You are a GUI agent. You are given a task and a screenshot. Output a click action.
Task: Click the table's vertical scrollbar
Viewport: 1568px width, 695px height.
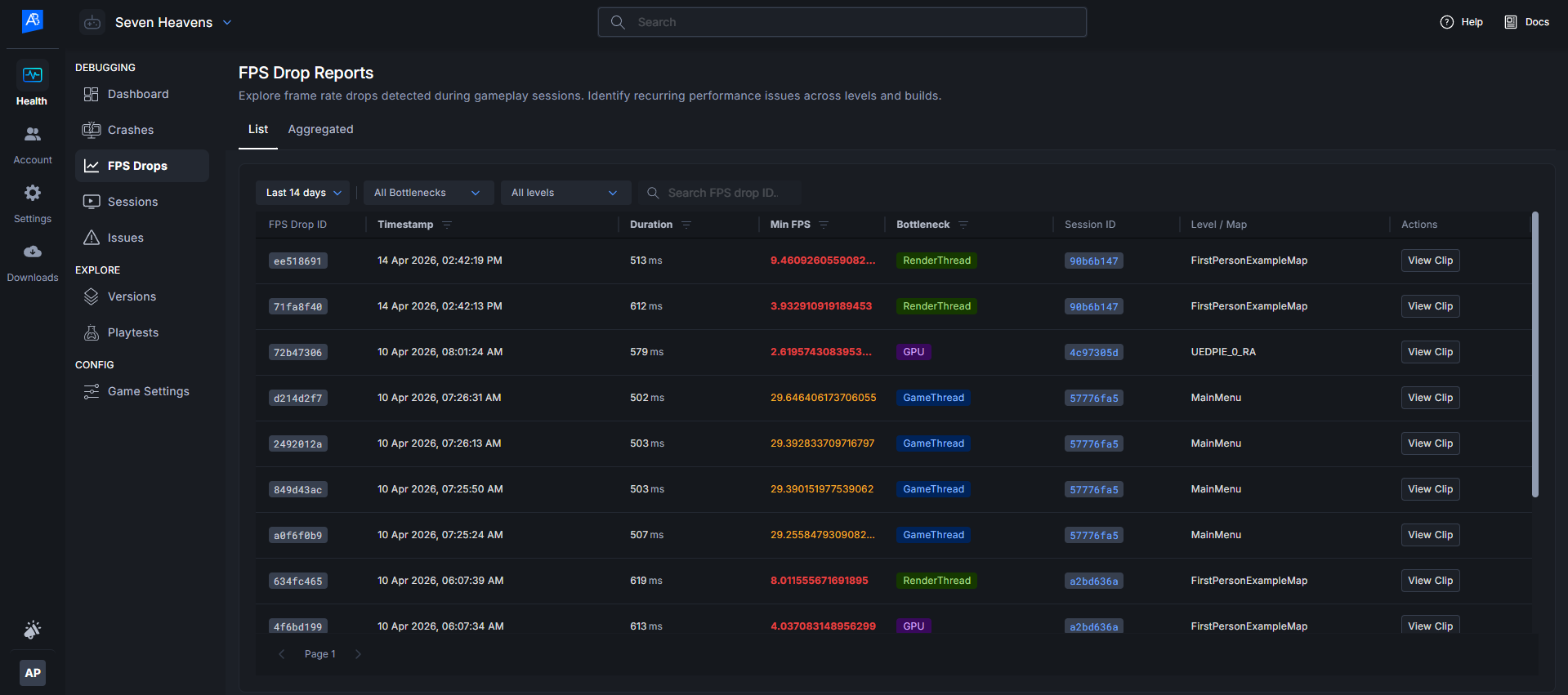coord(1534,354)
